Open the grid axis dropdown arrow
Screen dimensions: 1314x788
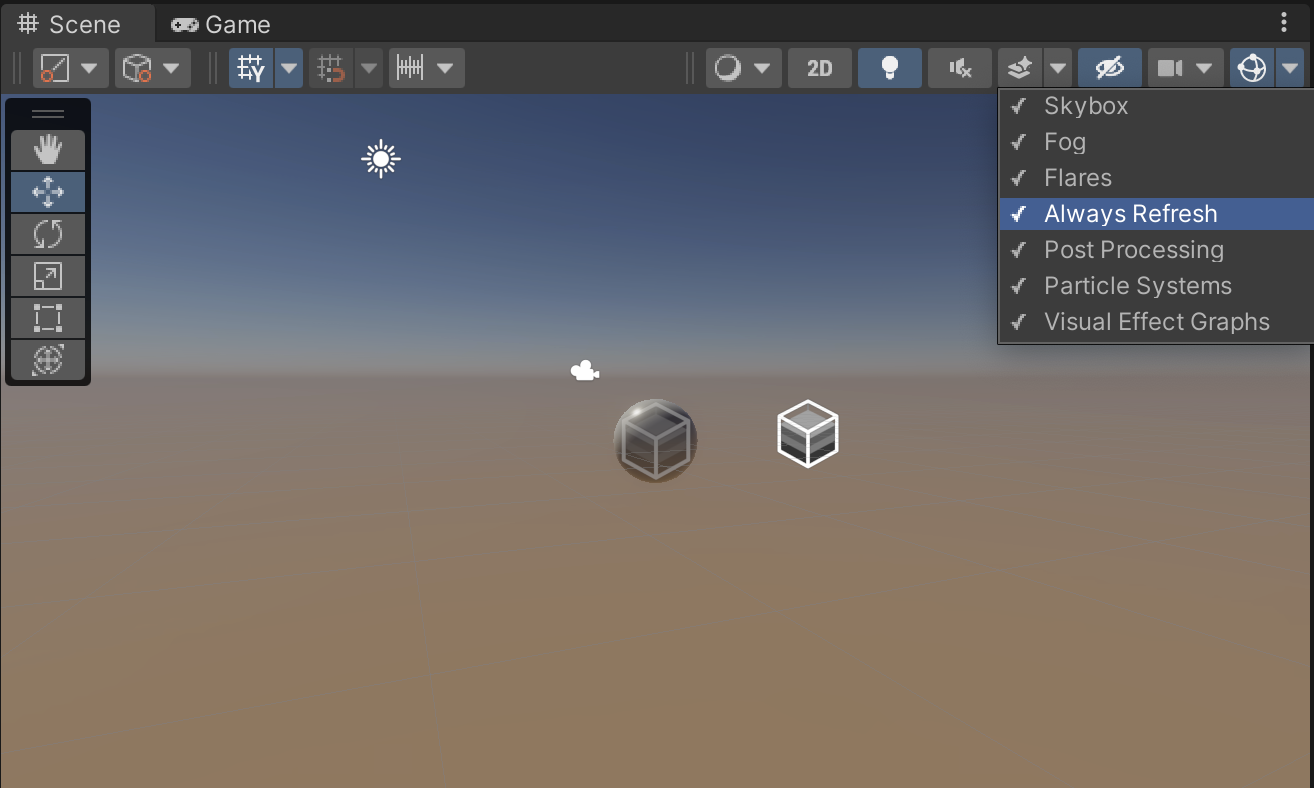(289, 68)
